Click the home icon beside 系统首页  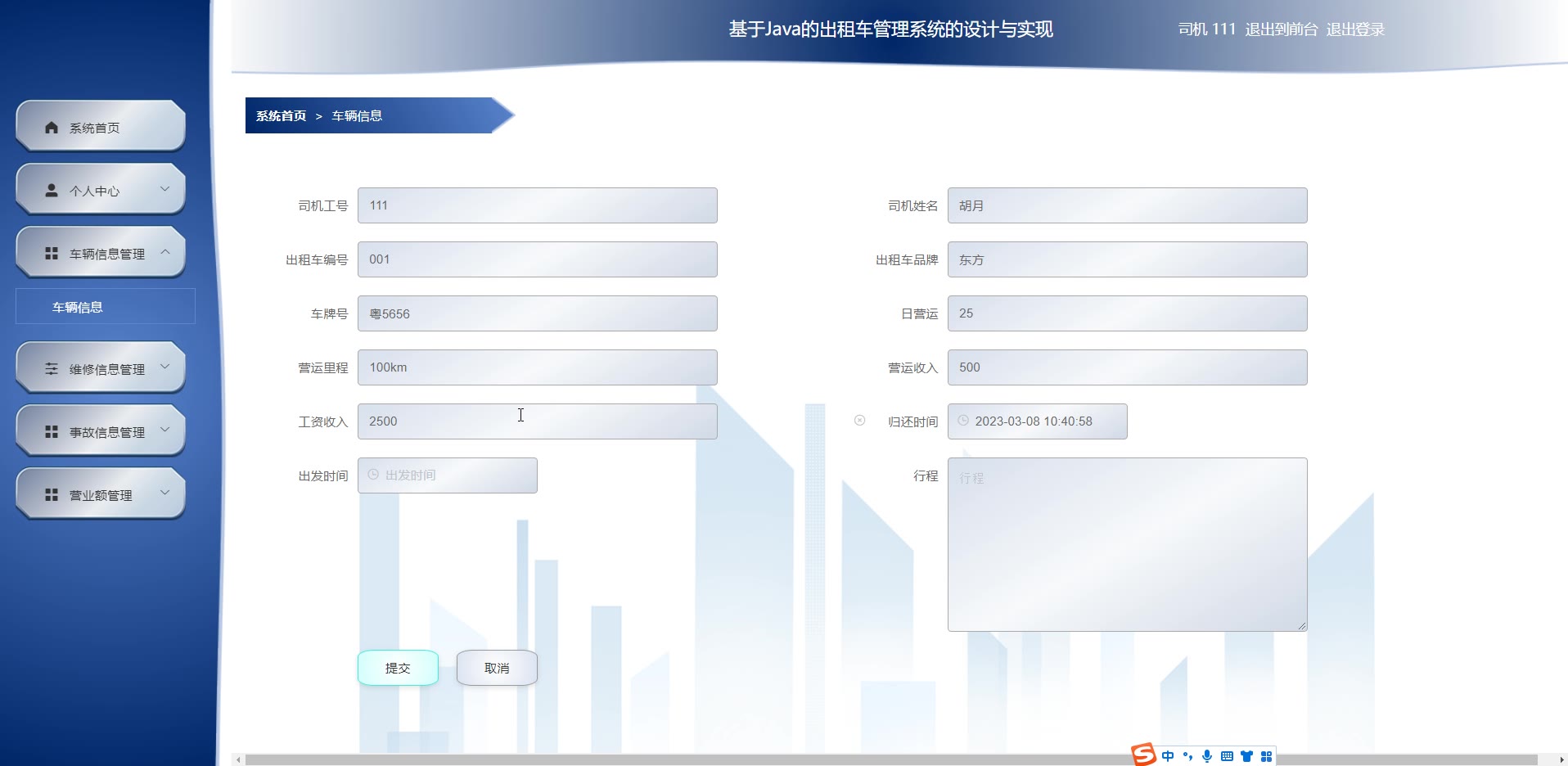pos(52,128)
